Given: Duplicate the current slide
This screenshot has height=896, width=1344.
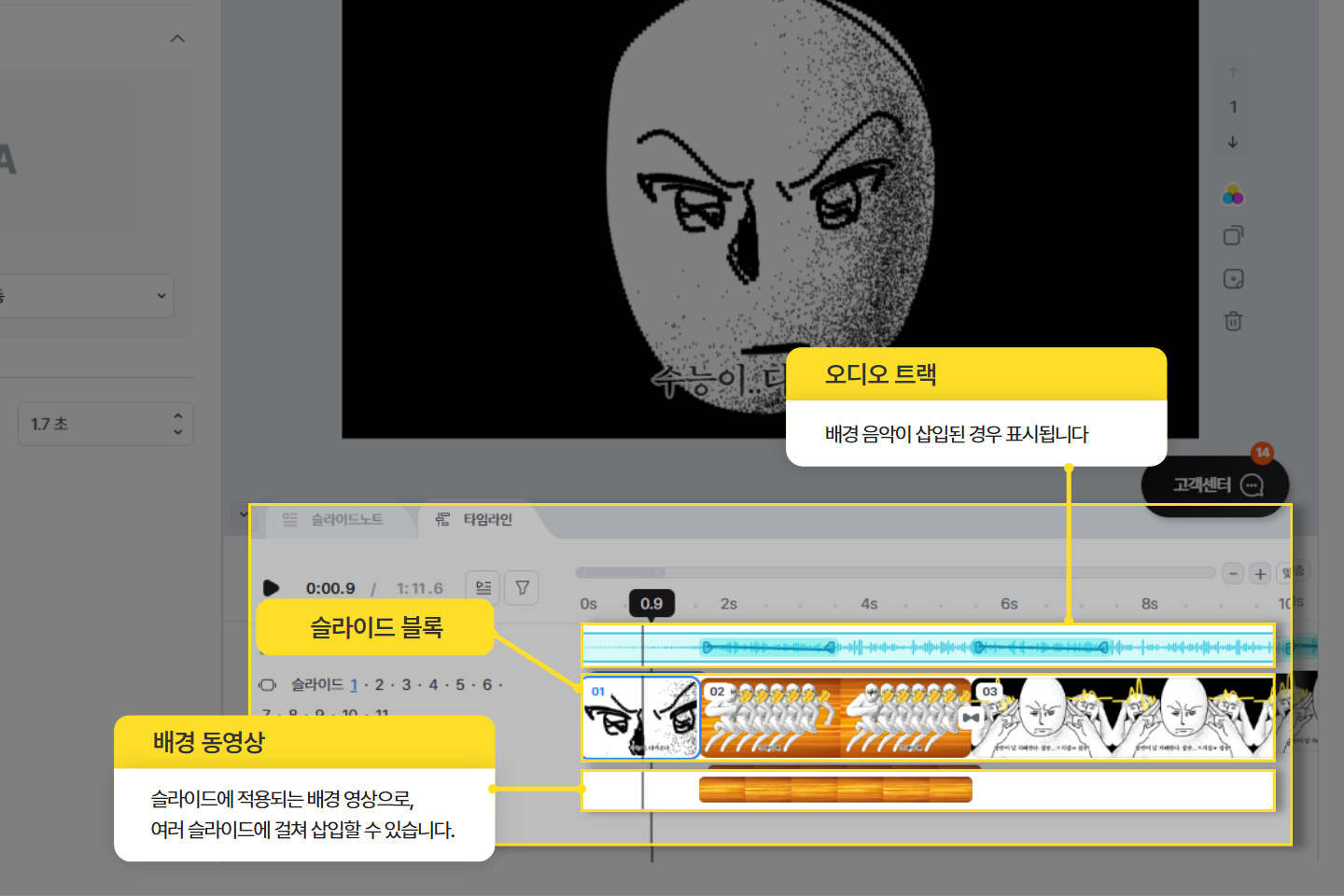Looking at the screenshot, I should [1233, 236].
